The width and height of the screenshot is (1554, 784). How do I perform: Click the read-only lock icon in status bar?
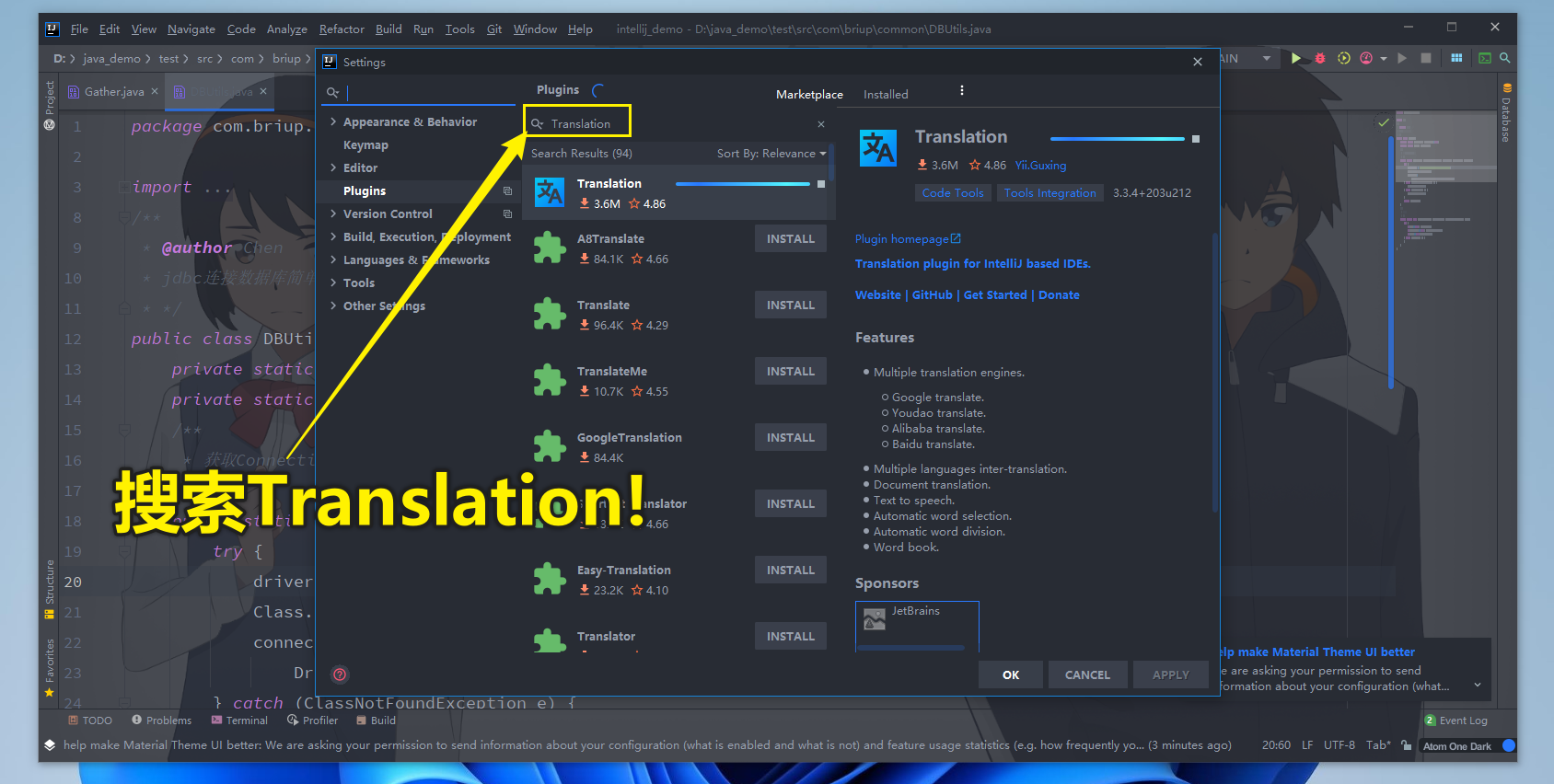tap(1406, 745)
